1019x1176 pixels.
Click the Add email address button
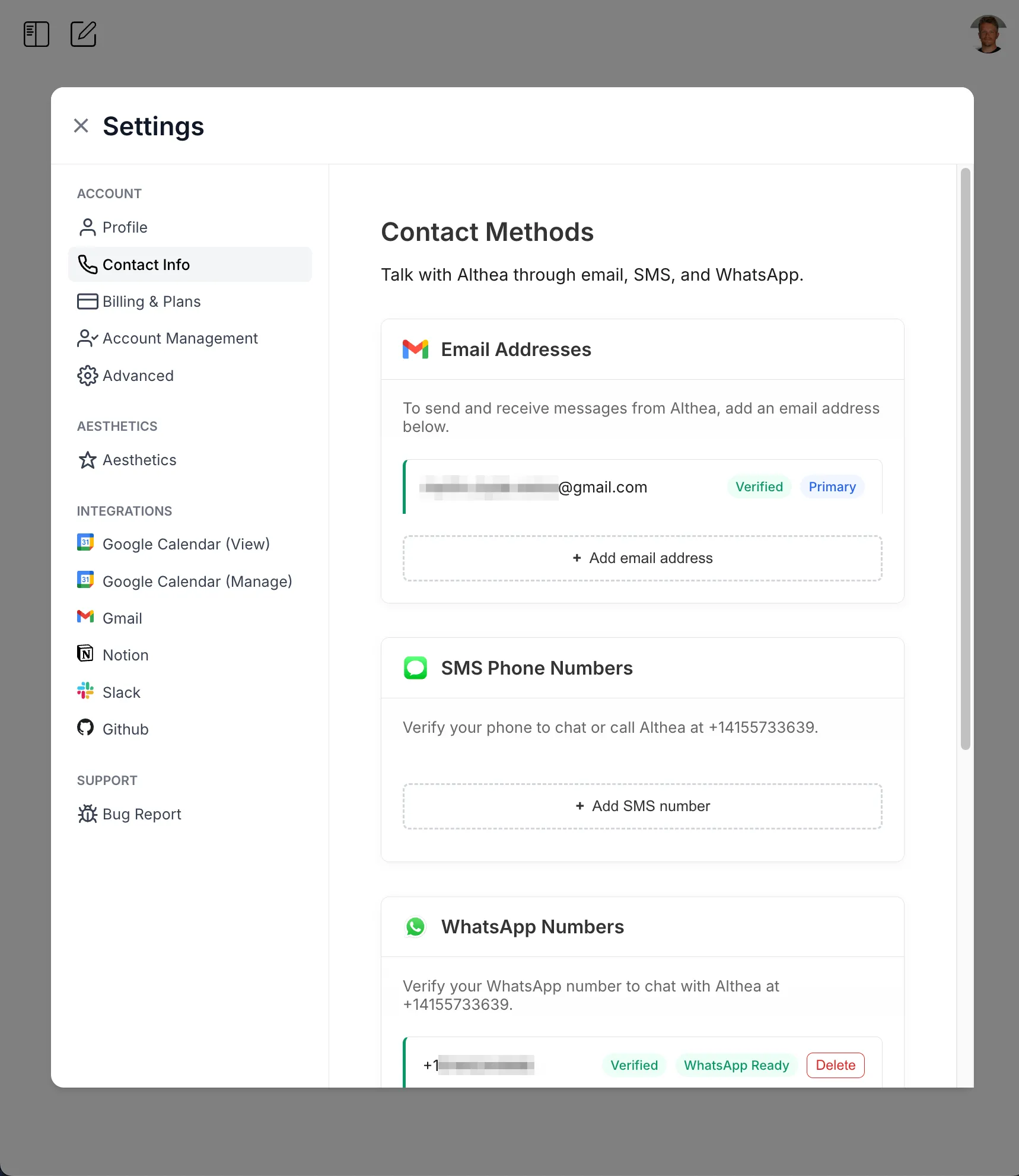tap(642, 558)
